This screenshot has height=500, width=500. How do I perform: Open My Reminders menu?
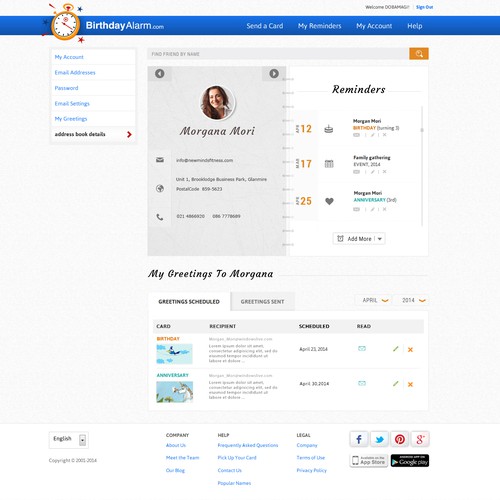coord(319,26)
